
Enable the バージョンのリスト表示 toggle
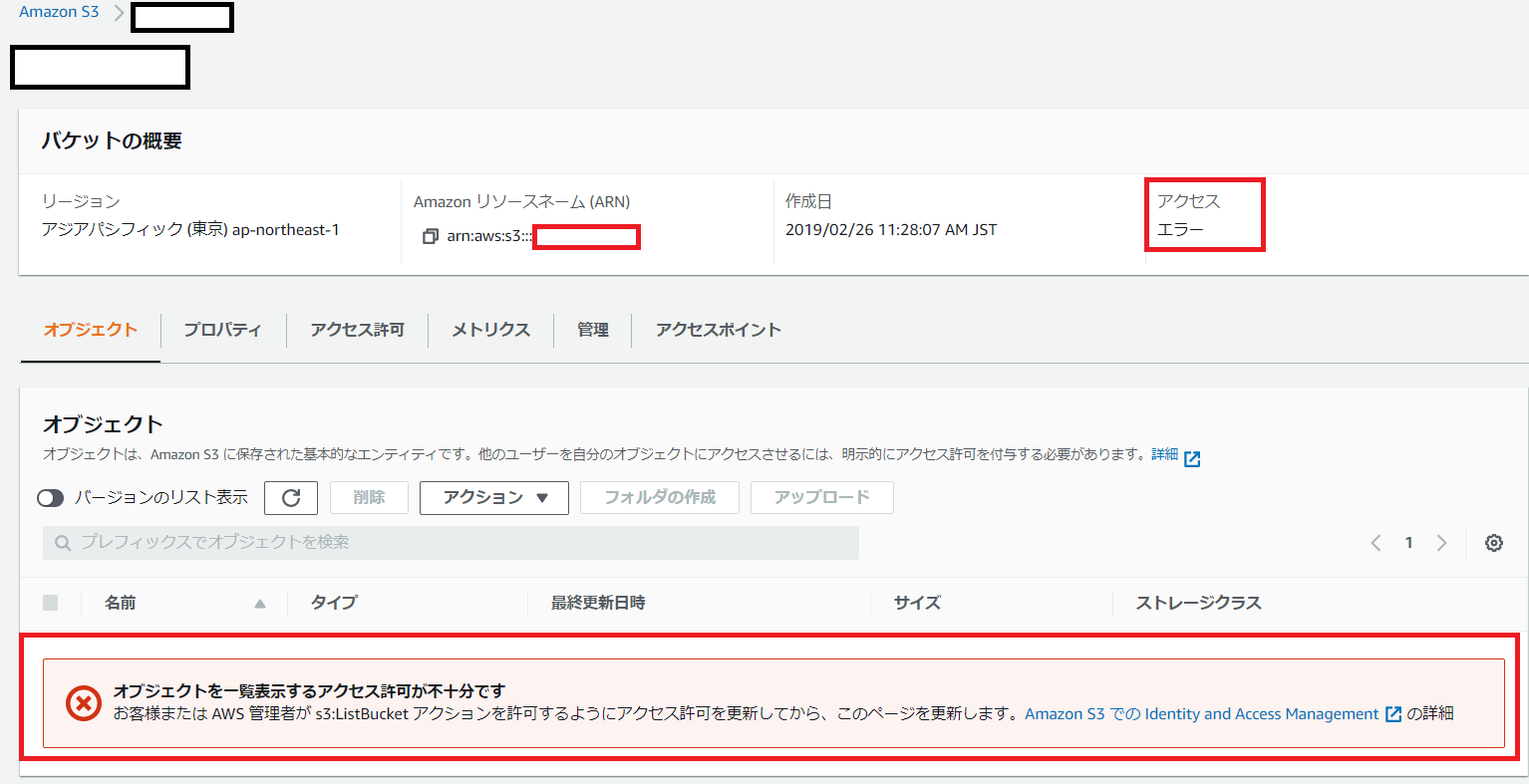[50, 497]
